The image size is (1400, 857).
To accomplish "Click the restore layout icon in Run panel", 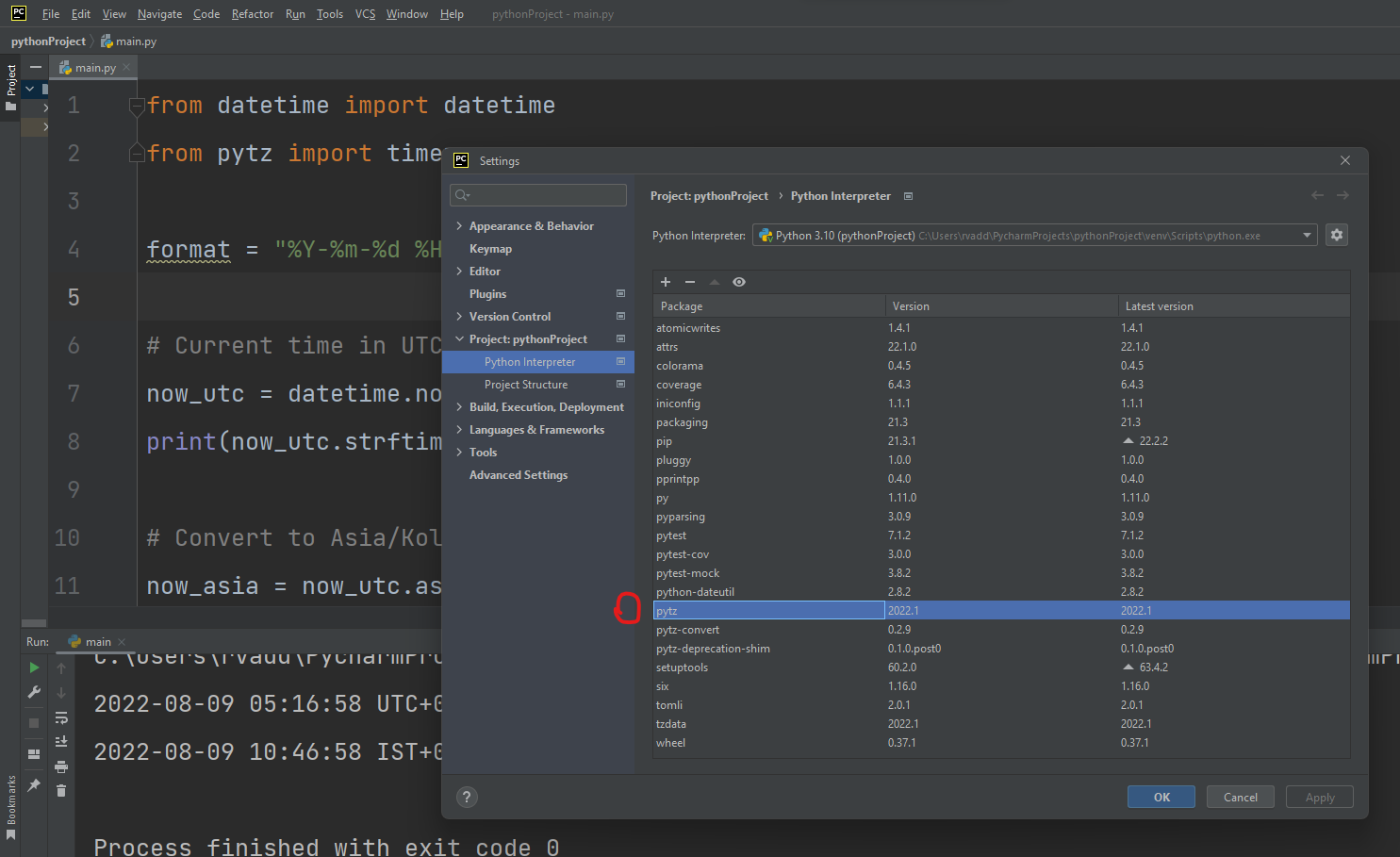I will [35, 754].
